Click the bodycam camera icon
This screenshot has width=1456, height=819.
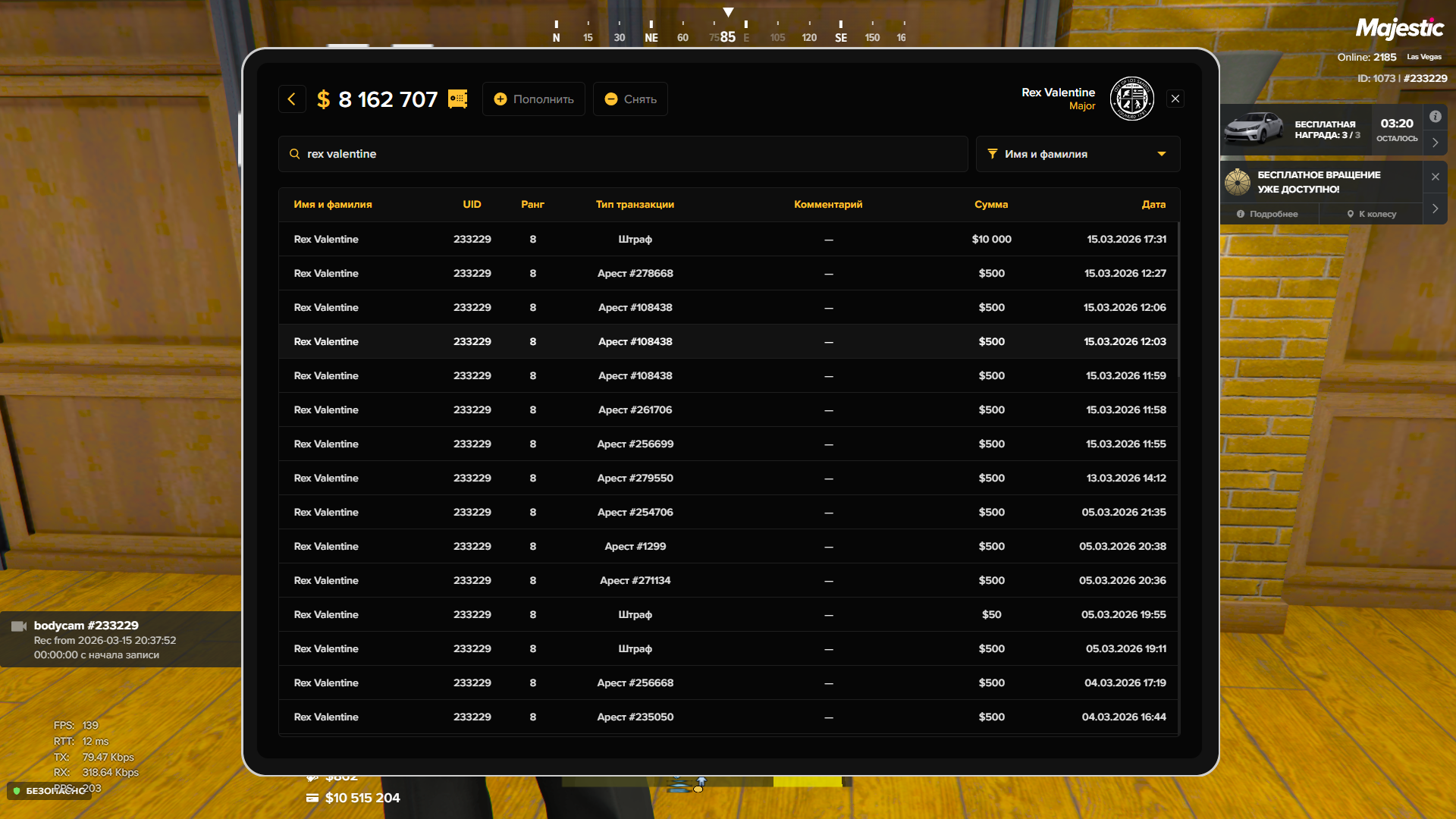coord(19,626)
